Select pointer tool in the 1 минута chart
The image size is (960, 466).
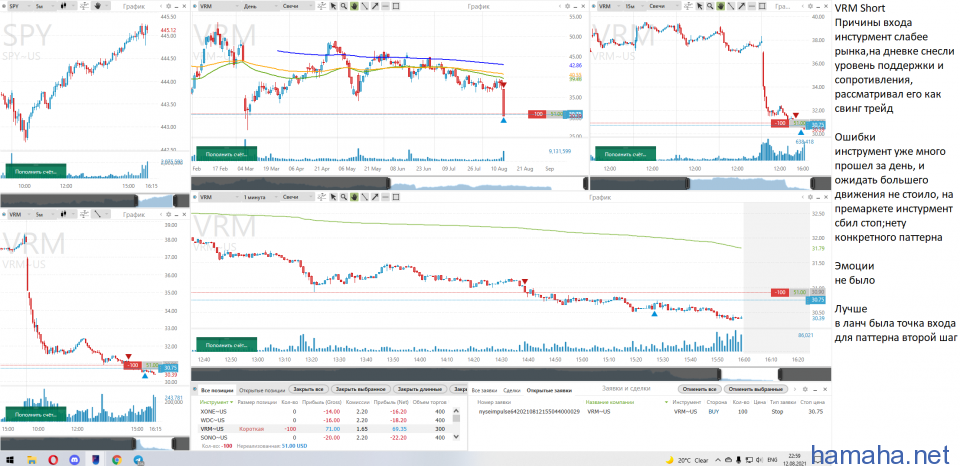[x=334, y=197]
